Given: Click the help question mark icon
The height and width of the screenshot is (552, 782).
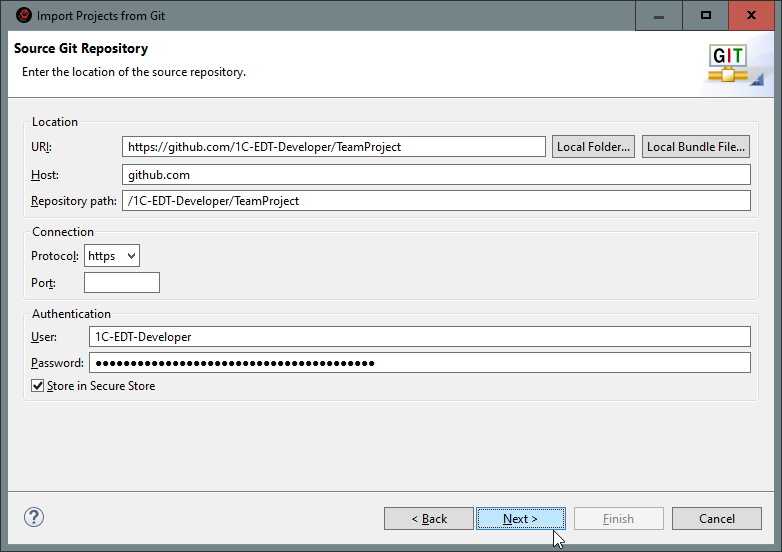Looking at the screenshot, I should (34, 517).
